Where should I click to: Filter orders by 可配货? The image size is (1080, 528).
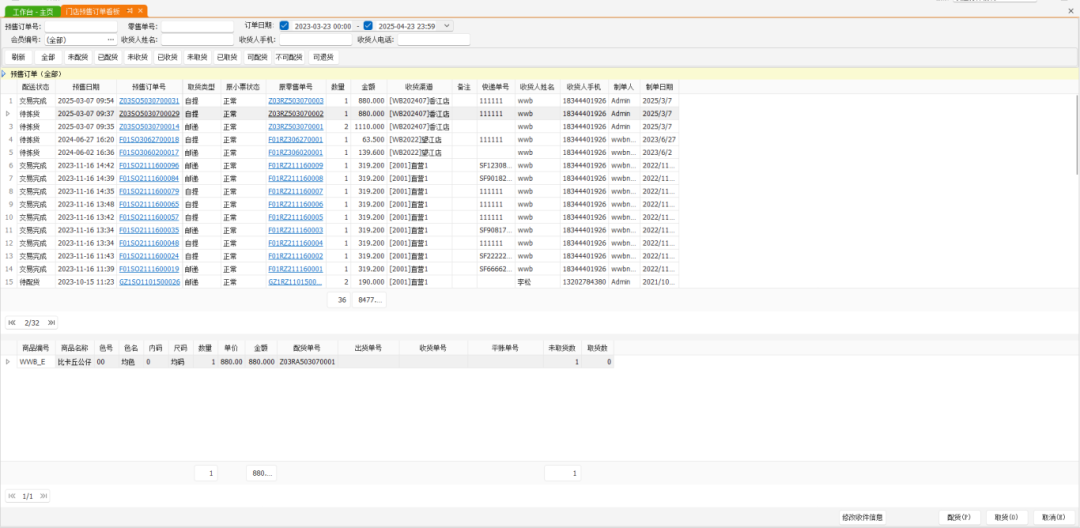pos(257,57)
